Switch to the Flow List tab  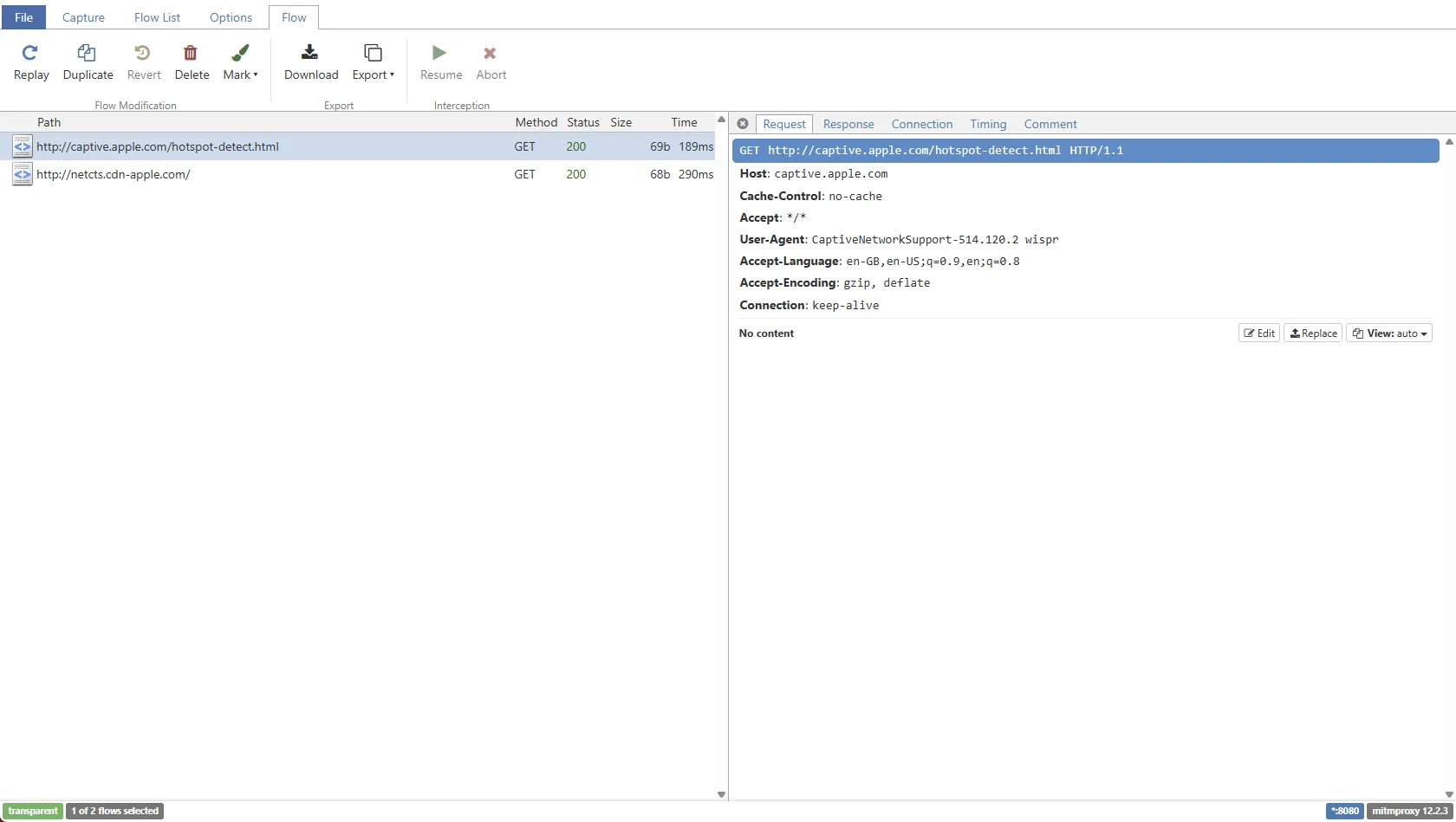pyautogui.click(x=157, y=17)
